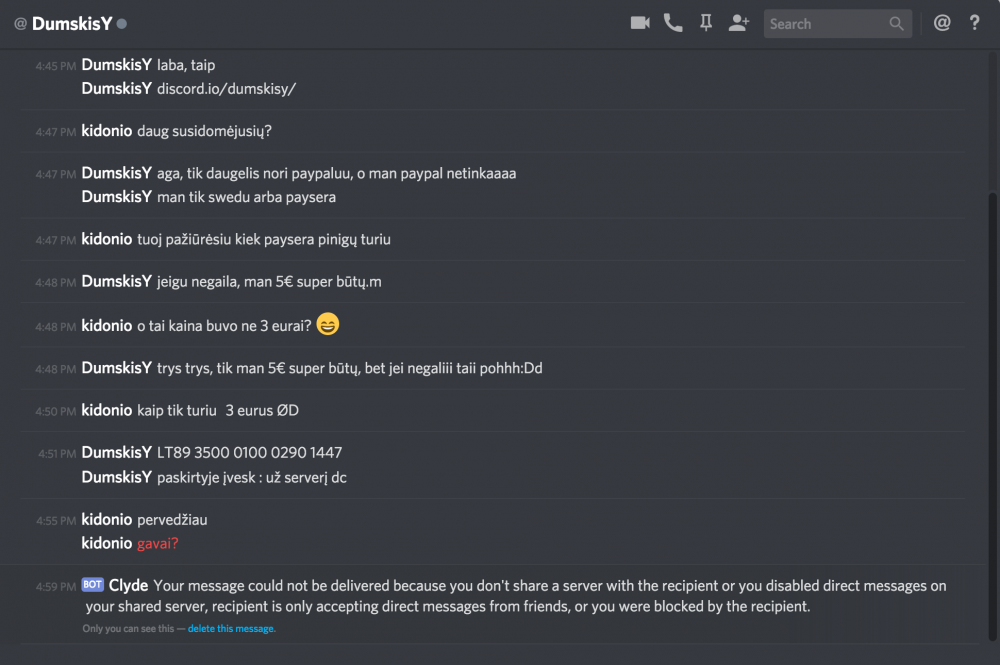Click the grinning emoji in kidonio's message

[x=327, y=324]
